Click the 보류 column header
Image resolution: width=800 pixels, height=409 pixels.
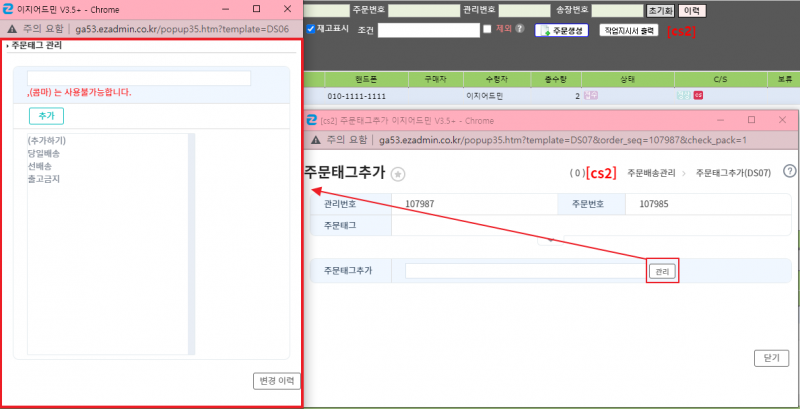tap(784, 80)
